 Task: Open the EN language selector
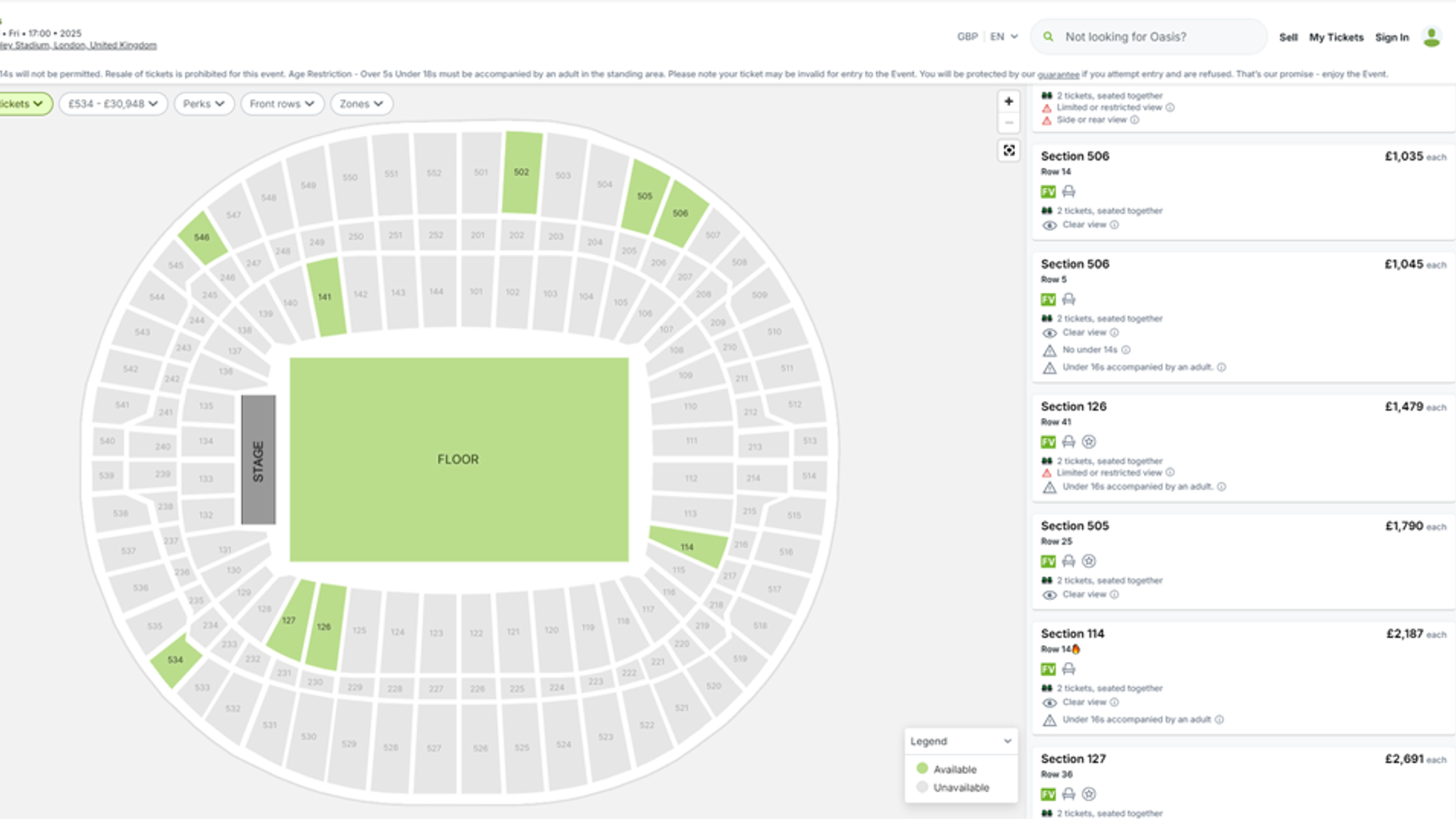[x=1004, y=37]
